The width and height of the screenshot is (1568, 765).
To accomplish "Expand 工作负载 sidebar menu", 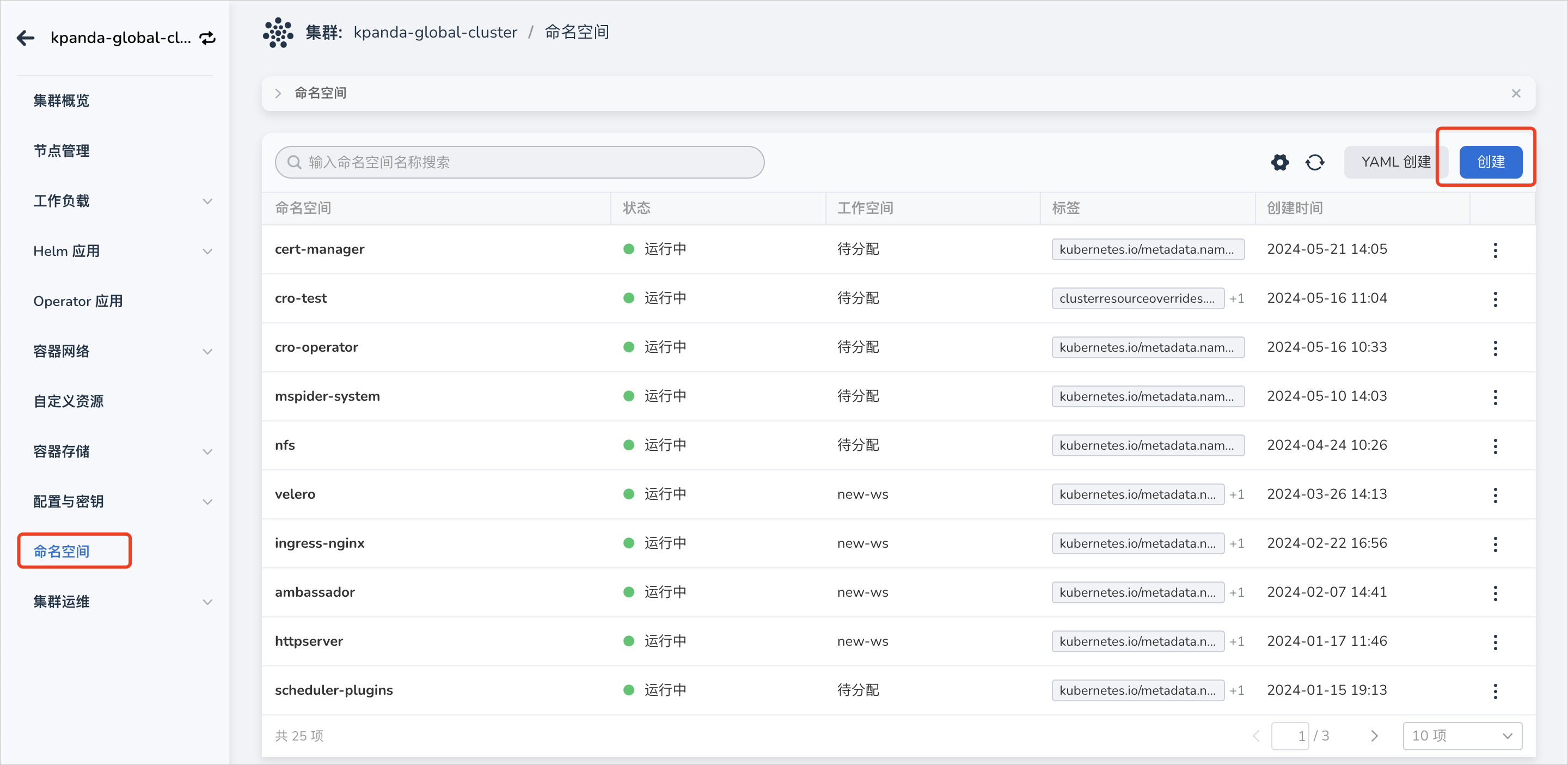I will click(x=207, y=201).
